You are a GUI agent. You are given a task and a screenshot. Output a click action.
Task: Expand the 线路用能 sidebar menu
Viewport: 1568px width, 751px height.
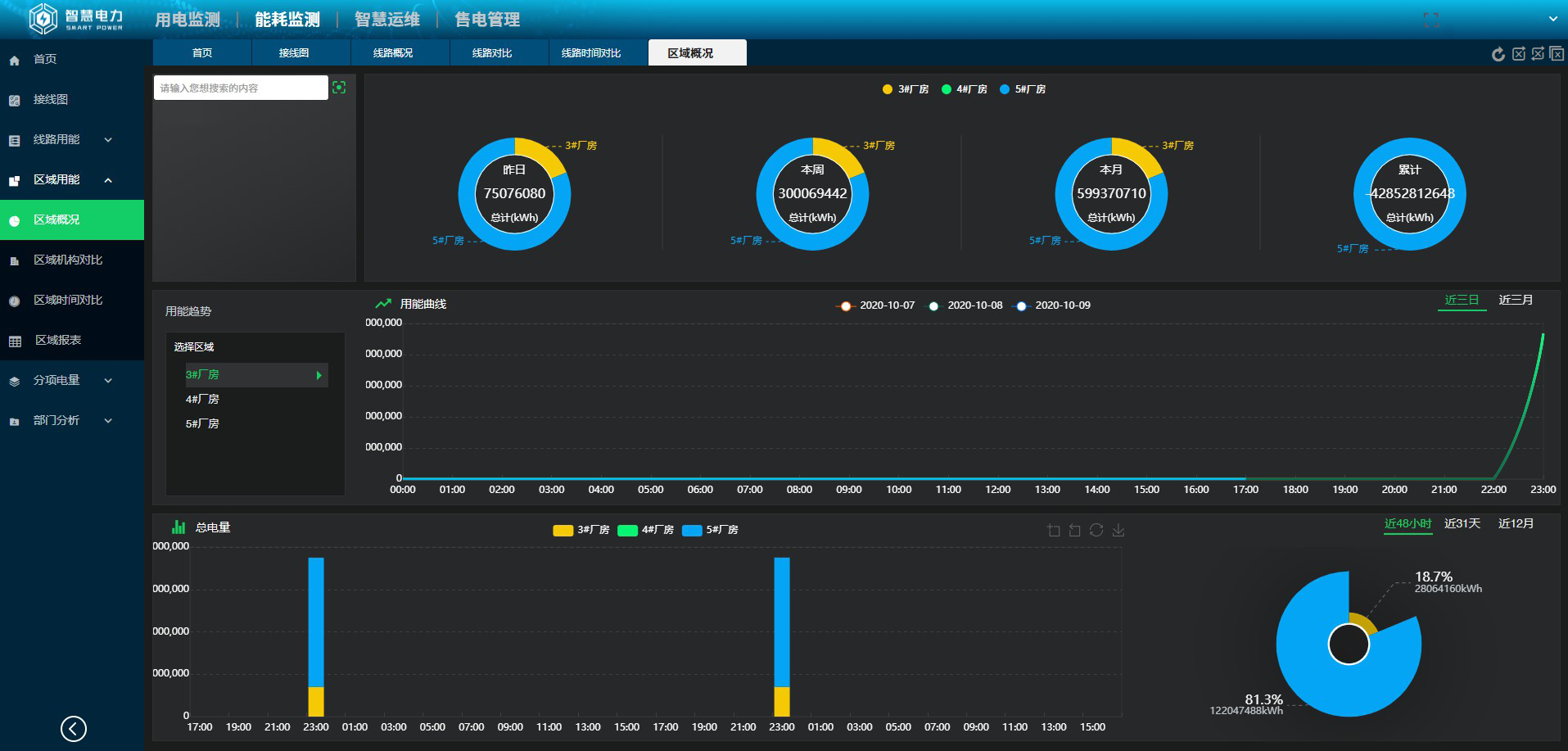tap(72, 140)
